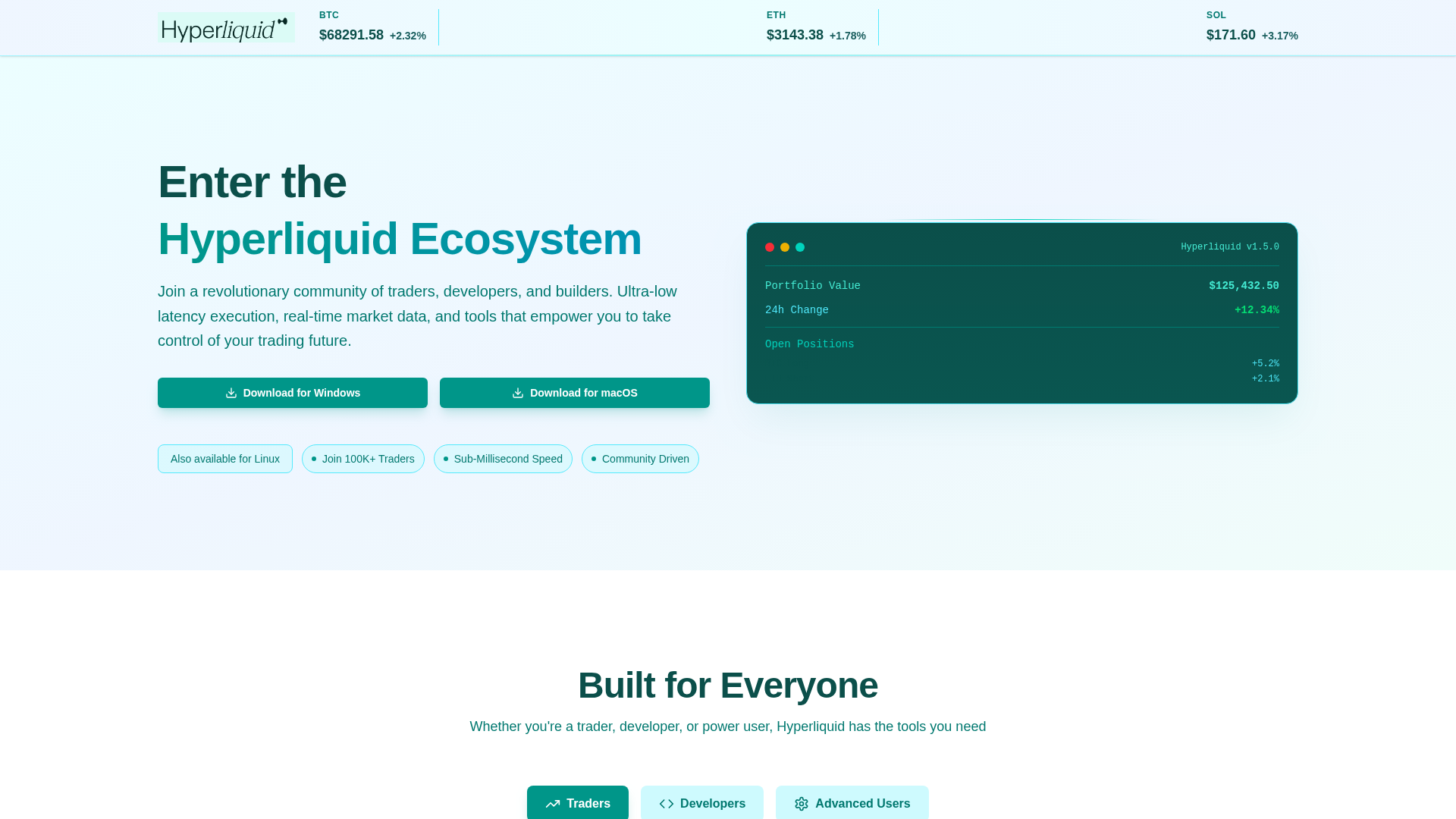Click the BTC +2.32% change

coord(408,36)
